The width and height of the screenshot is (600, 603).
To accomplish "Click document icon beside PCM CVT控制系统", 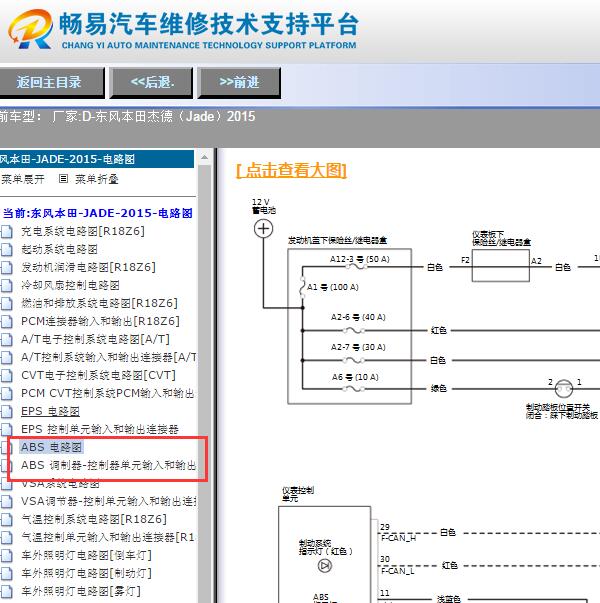I will 7,394.
